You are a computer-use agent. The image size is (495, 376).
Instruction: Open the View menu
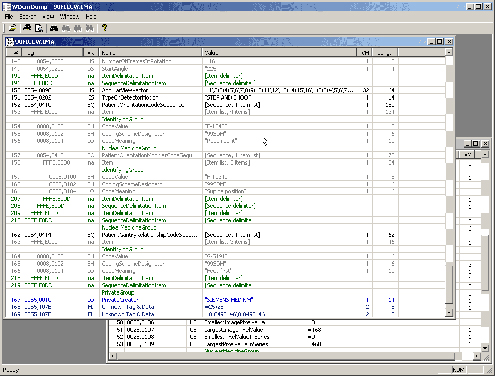click(48, 17)
